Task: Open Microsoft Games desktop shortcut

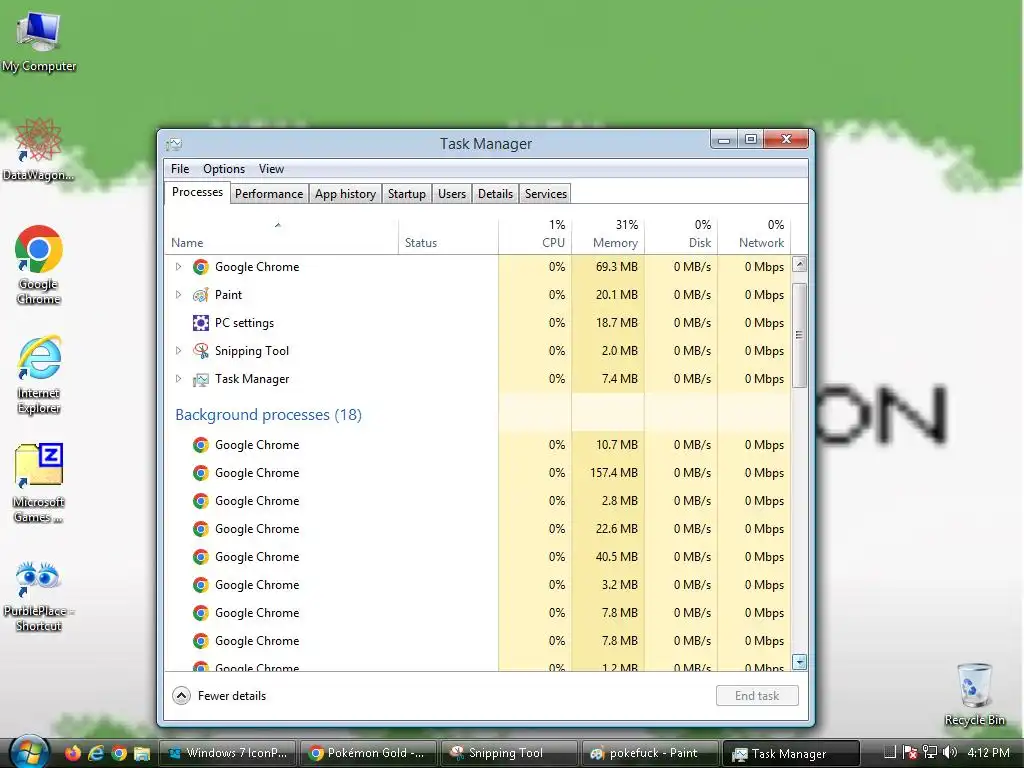Action: (39, 483)
